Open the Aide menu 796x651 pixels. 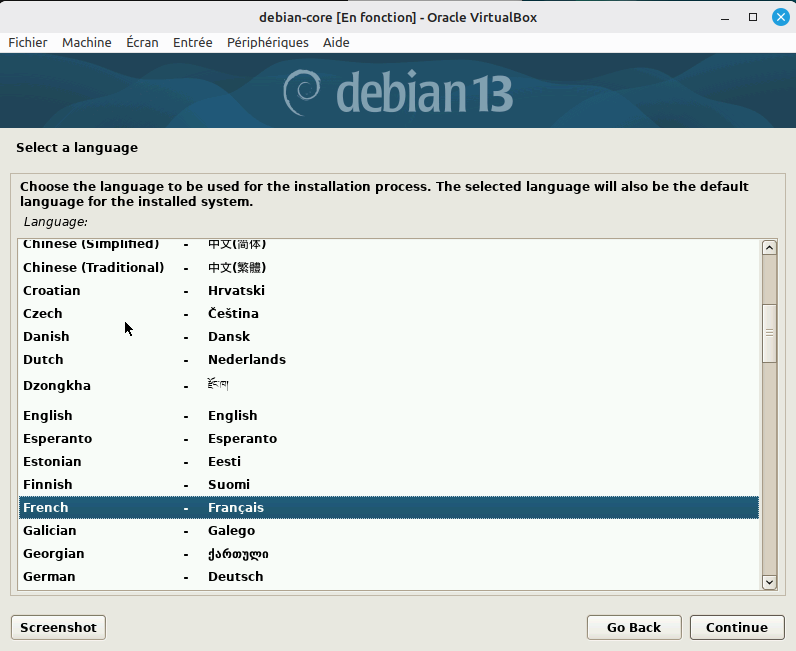(x=336, y=42)
